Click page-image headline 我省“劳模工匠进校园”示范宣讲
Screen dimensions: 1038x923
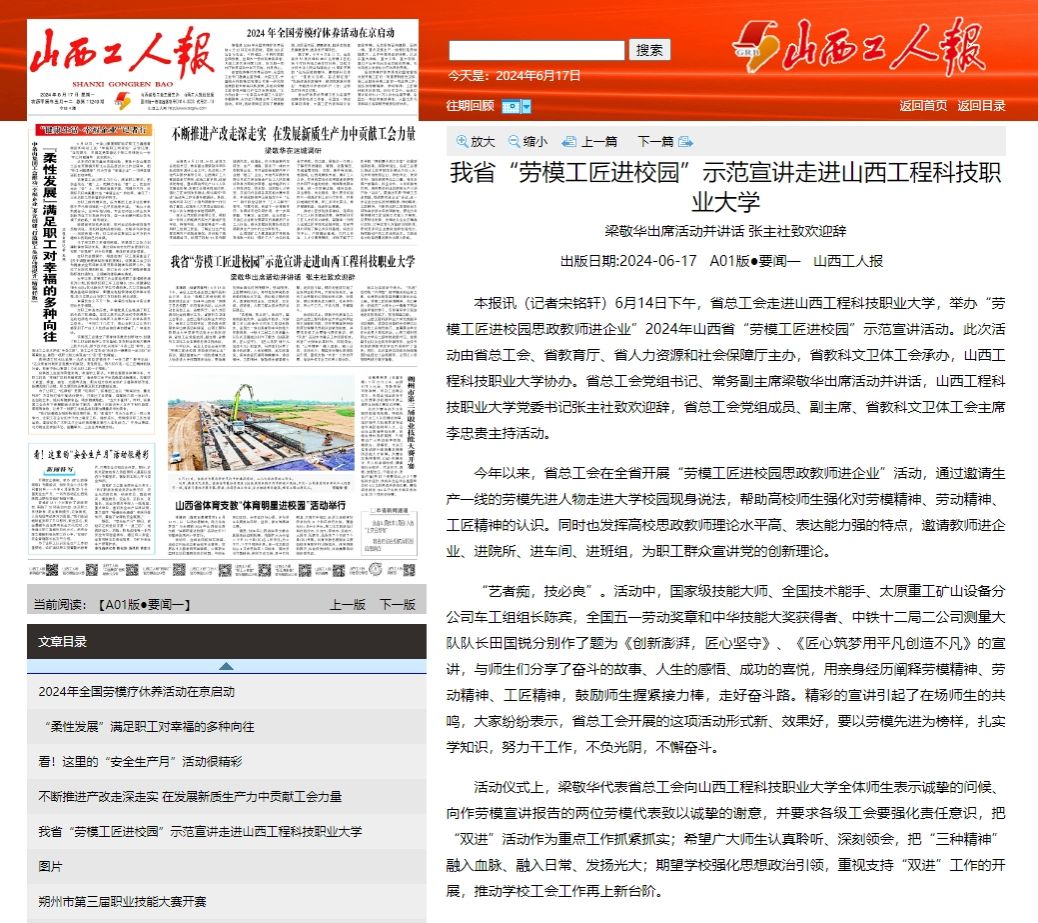[293, 262]
